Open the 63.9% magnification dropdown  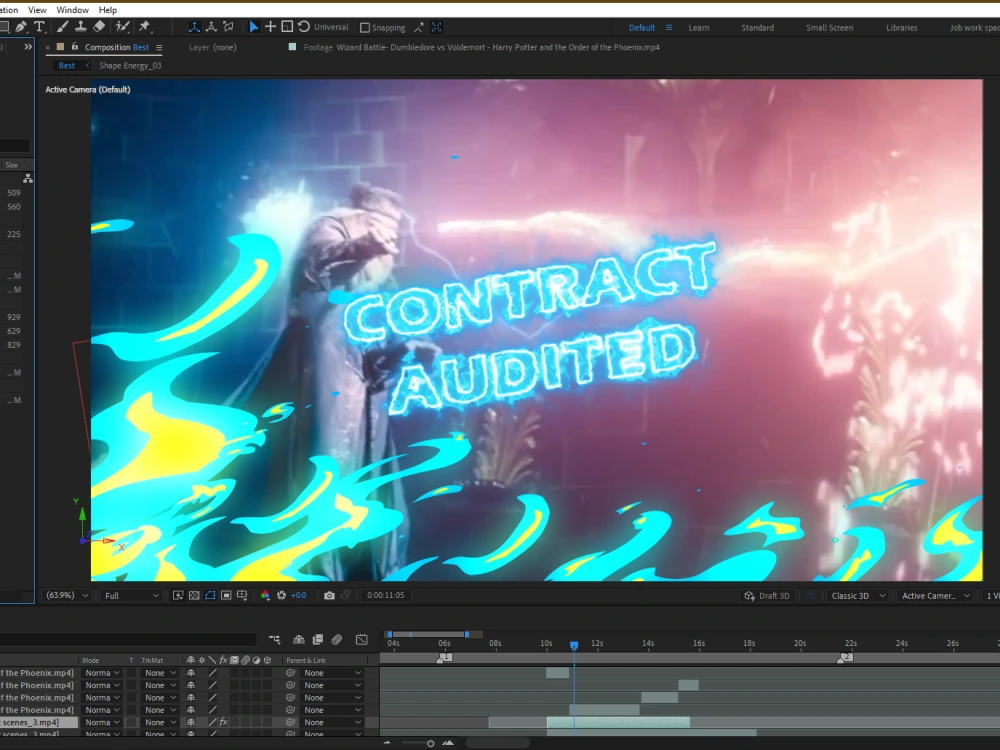coord(66,595)
